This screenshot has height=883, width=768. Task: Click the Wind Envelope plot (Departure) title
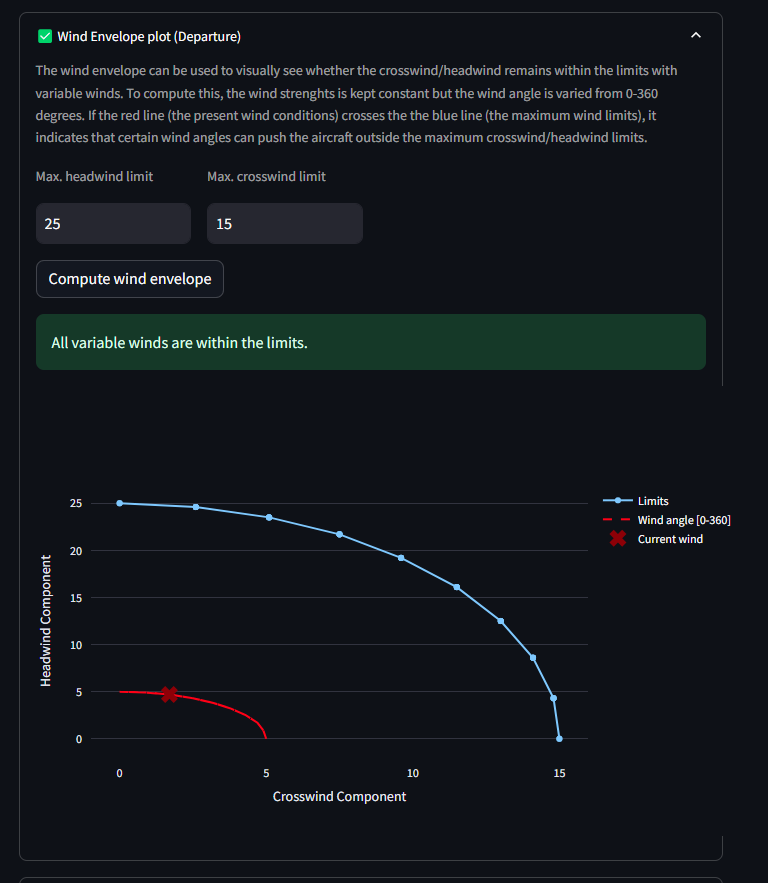coord(149,37)
